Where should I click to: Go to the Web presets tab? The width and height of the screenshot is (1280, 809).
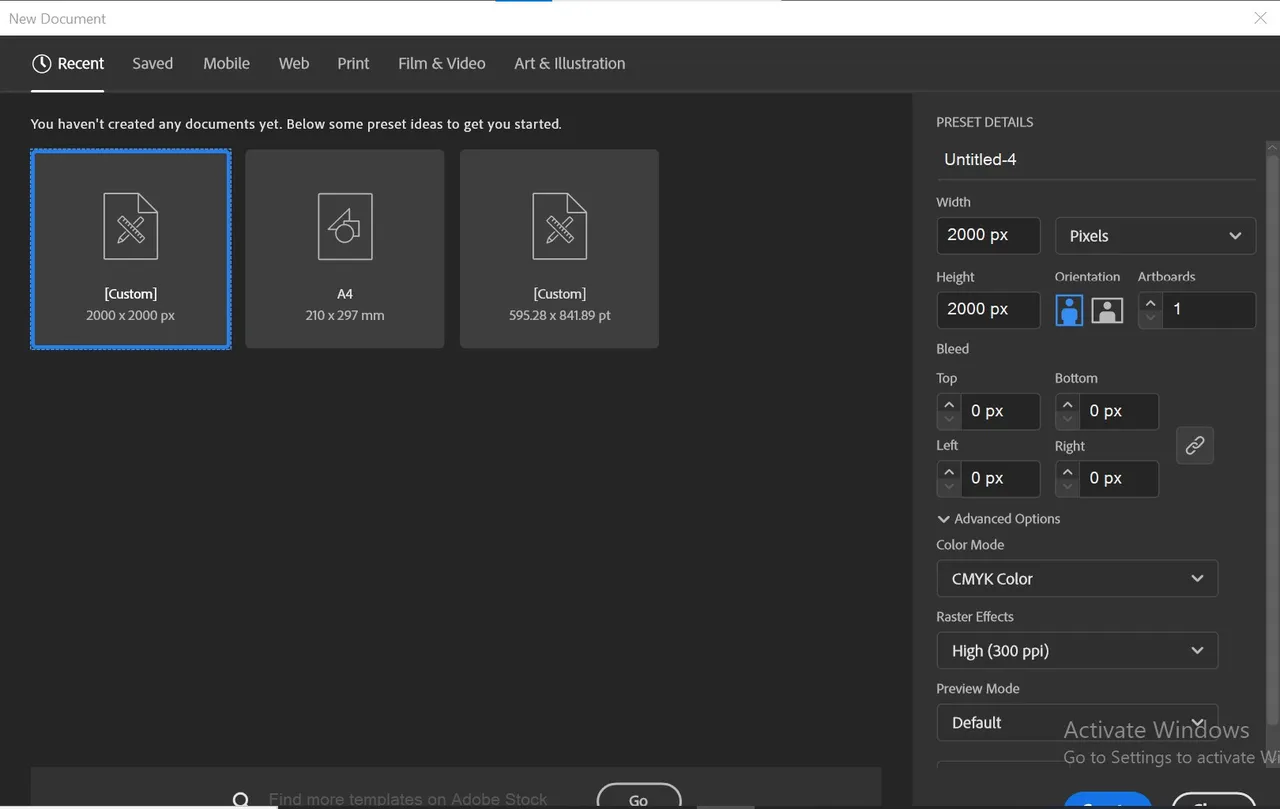tap(293, 63)
